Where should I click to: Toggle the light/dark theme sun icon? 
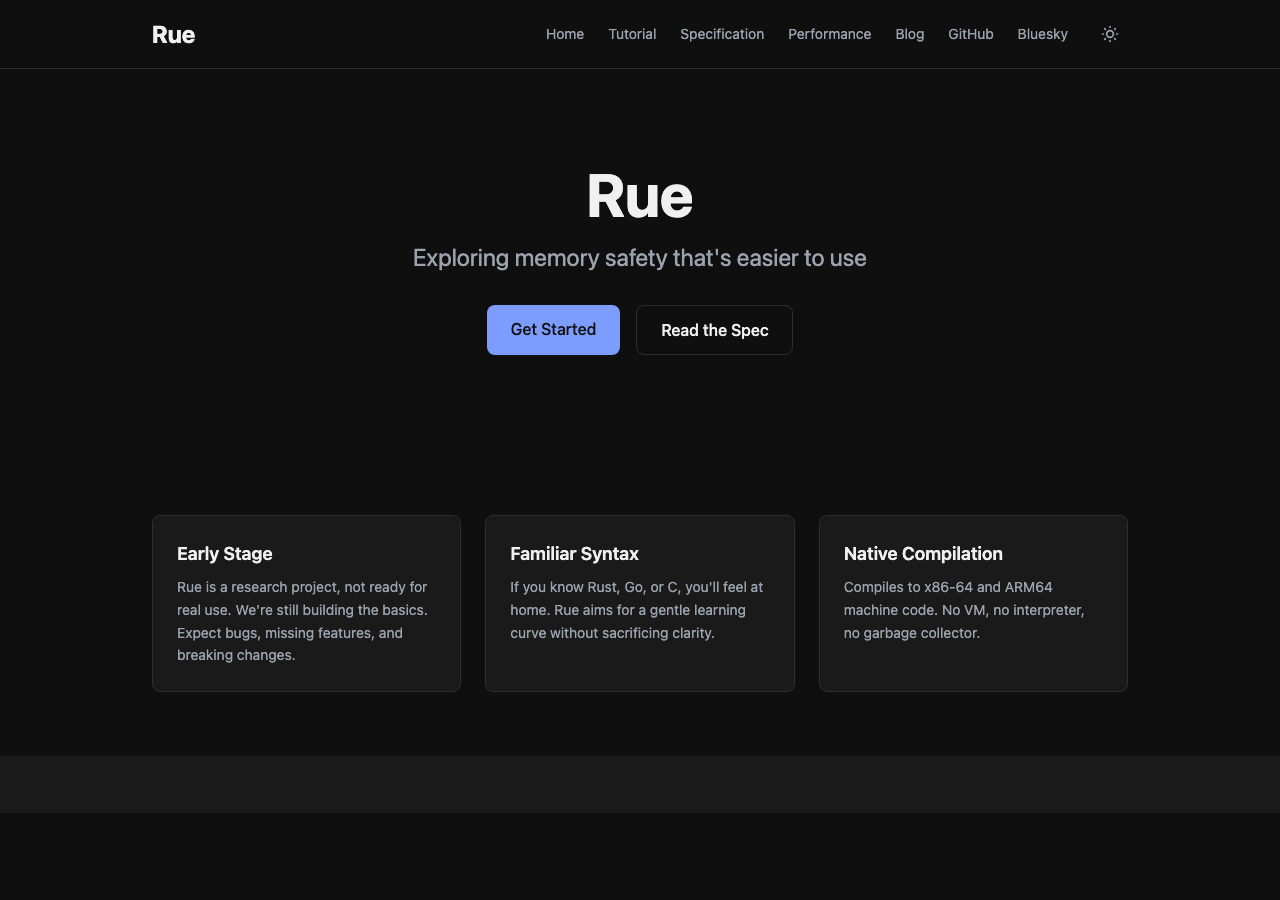1110,33
